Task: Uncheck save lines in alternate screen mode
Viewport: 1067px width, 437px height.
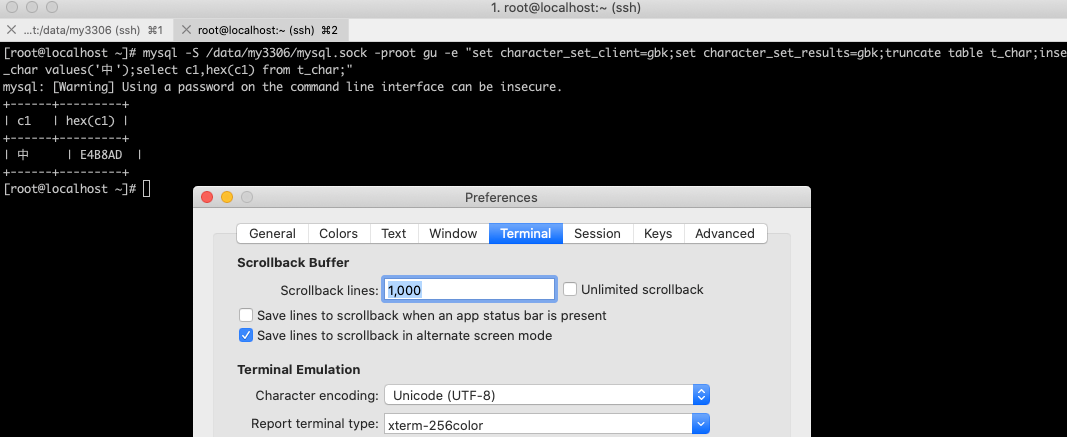Action: point(246,336)
